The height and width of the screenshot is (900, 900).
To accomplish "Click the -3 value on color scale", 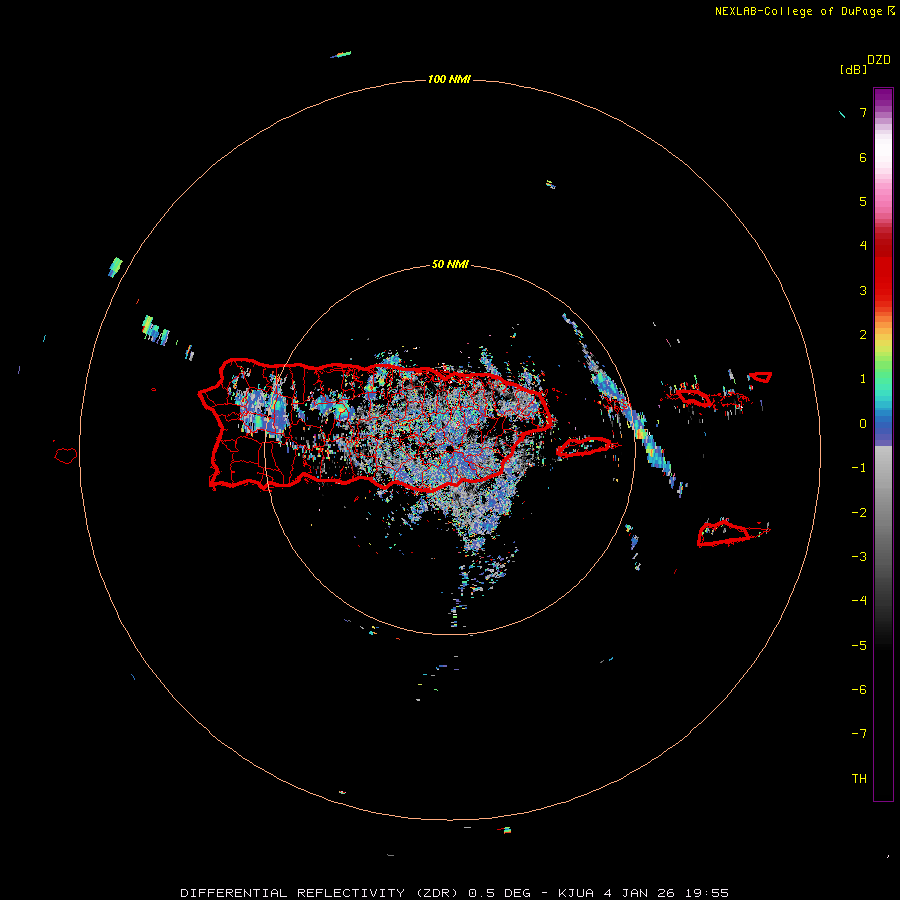I will click(859, 557).
